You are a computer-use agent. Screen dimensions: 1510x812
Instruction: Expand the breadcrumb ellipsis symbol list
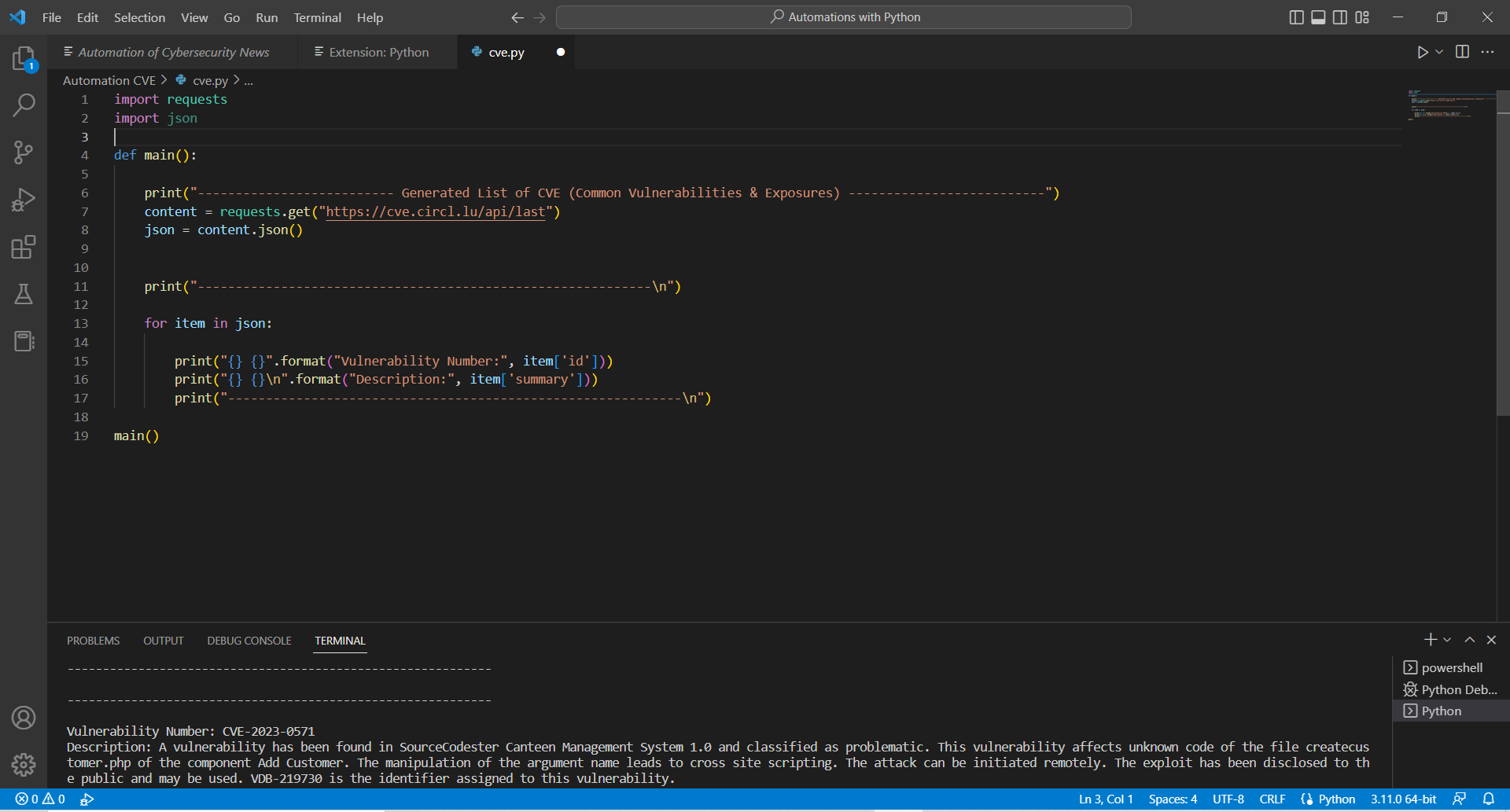pyautogui.click(x=249, y=80)
